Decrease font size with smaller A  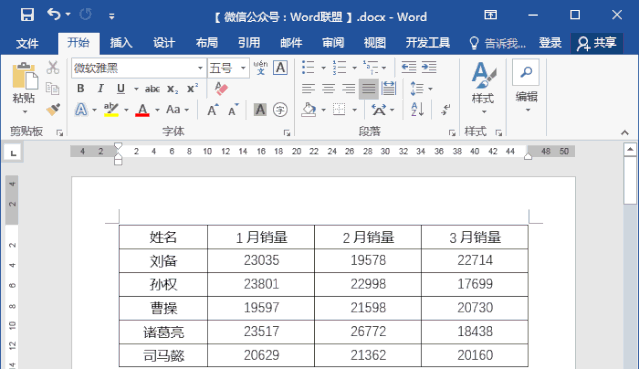pos(233,110)
